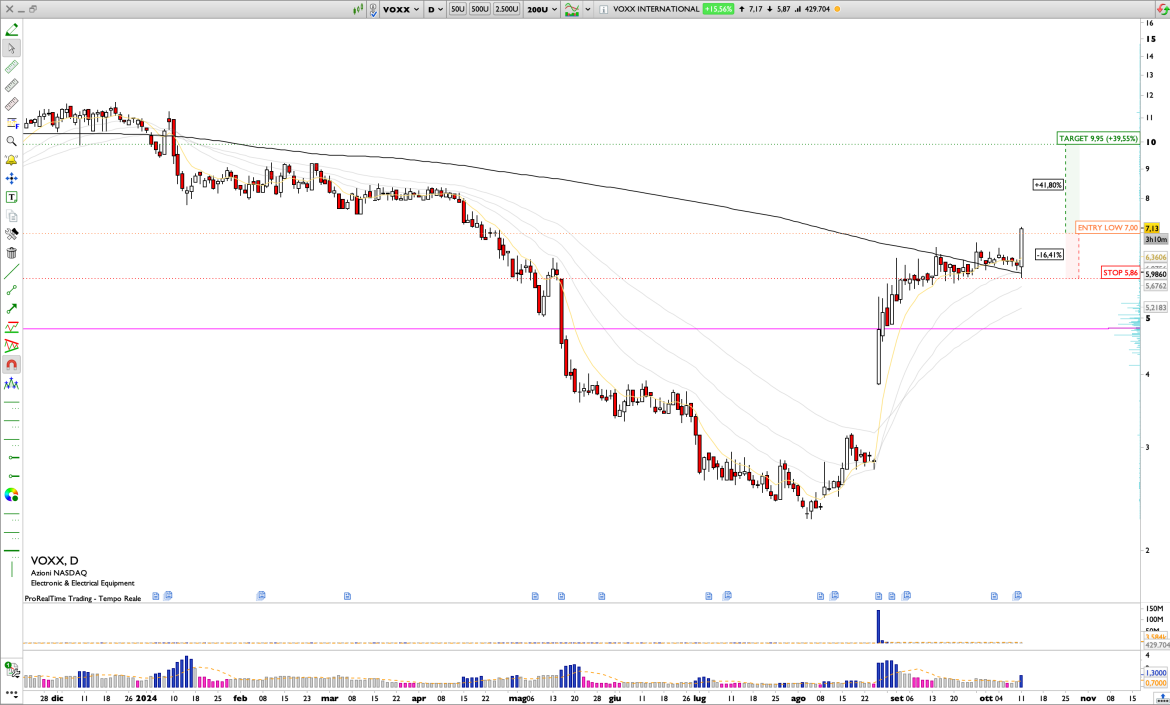
Task: Open the chart display style icon in toolbar
Action: [x=570, y=9]
